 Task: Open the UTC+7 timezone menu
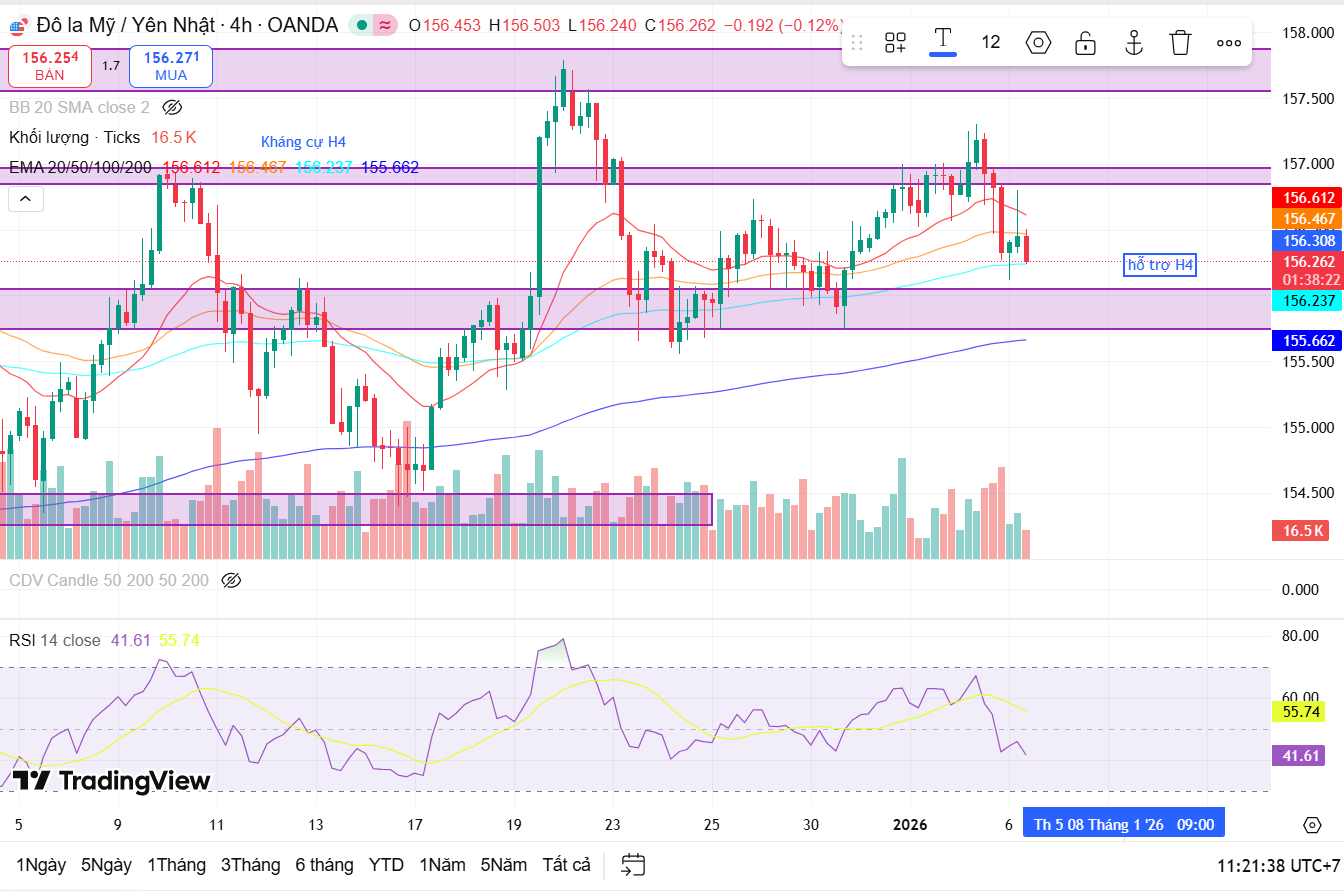(x=1278, y=865)
